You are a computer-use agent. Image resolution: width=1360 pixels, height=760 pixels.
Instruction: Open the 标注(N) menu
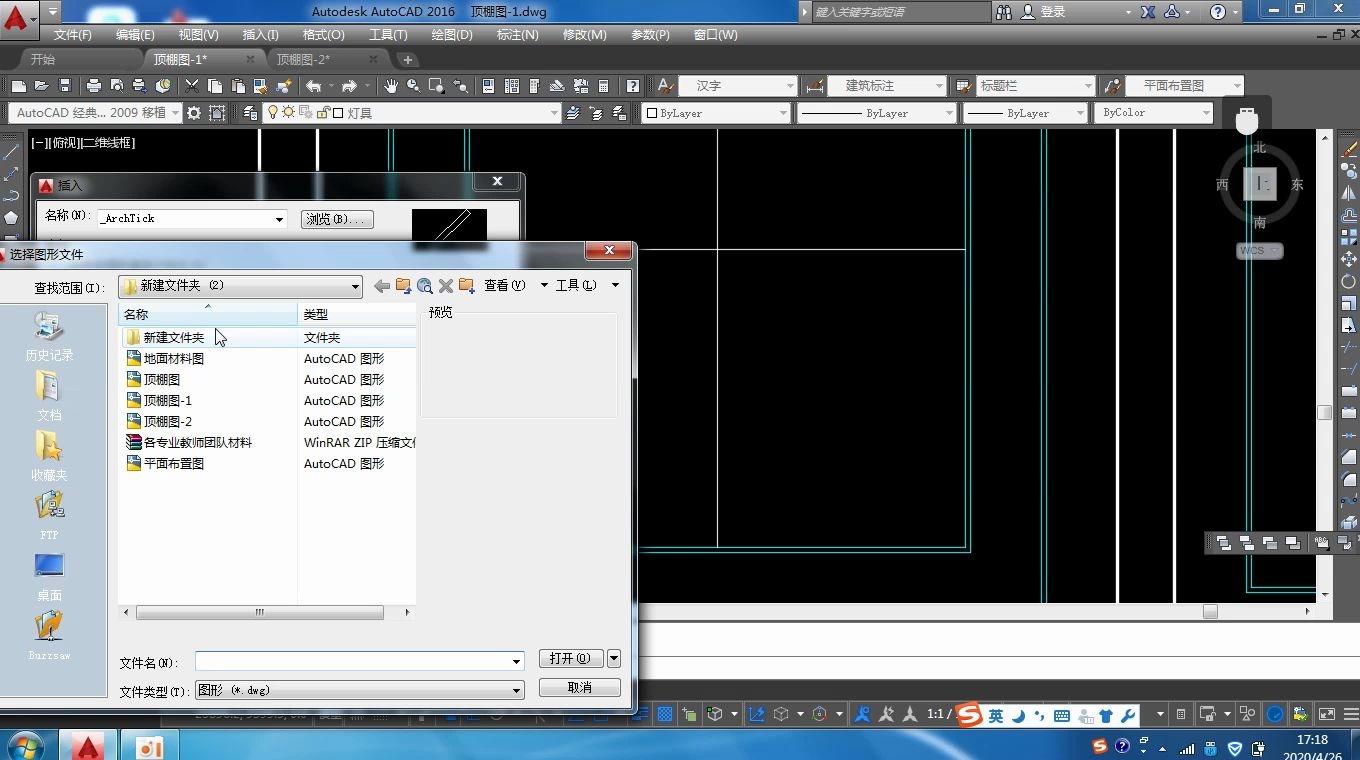click(517, 34)
